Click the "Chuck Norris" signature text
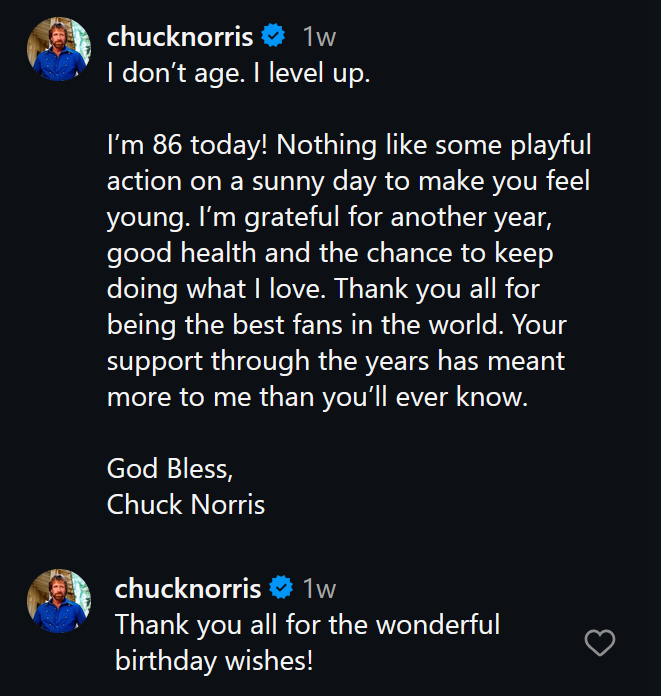This screenshot has height=696, width=661. pyautogui.click(x=186, y=504)
